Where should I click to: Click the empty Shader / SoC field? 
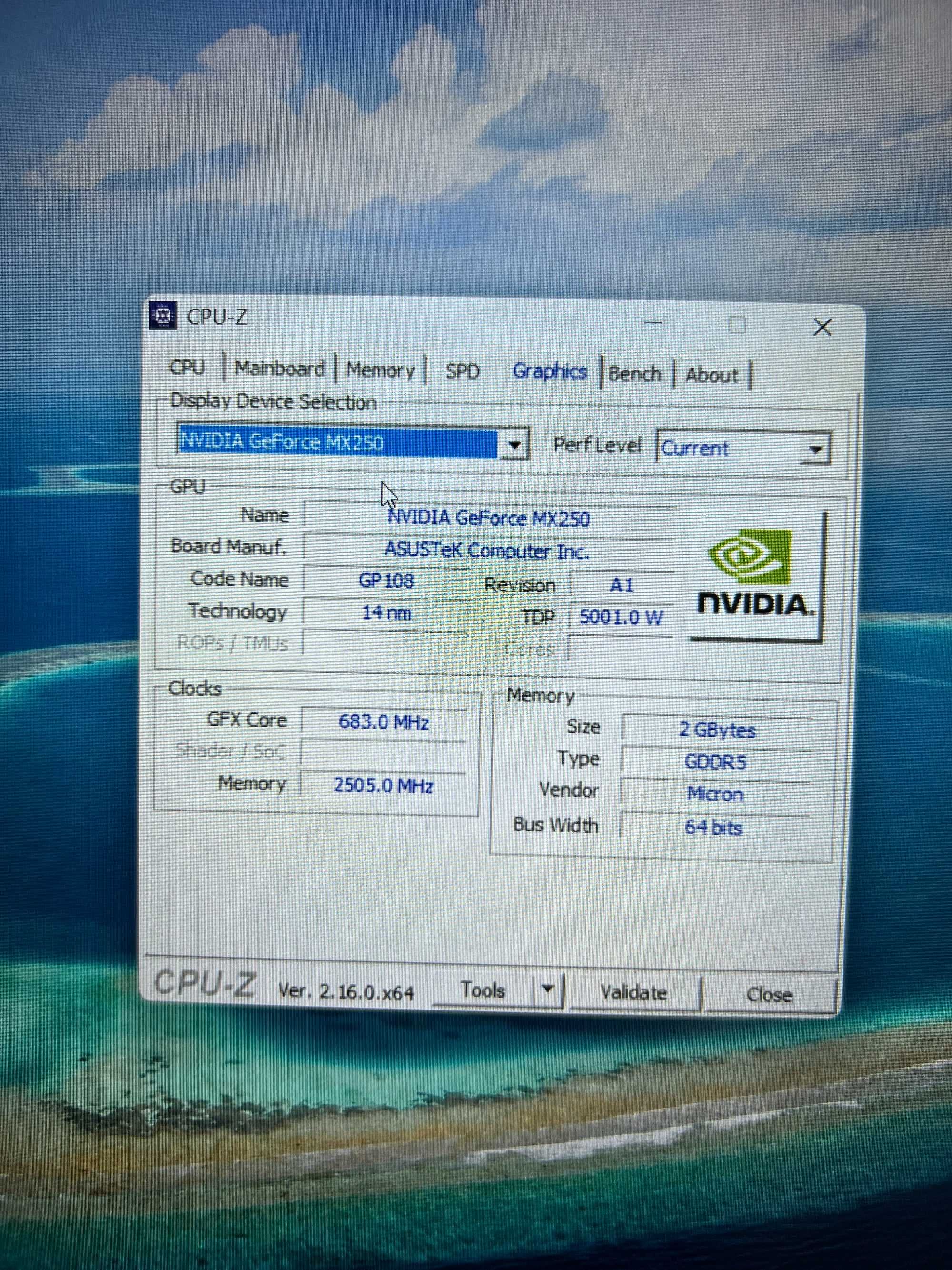(383, 754)
